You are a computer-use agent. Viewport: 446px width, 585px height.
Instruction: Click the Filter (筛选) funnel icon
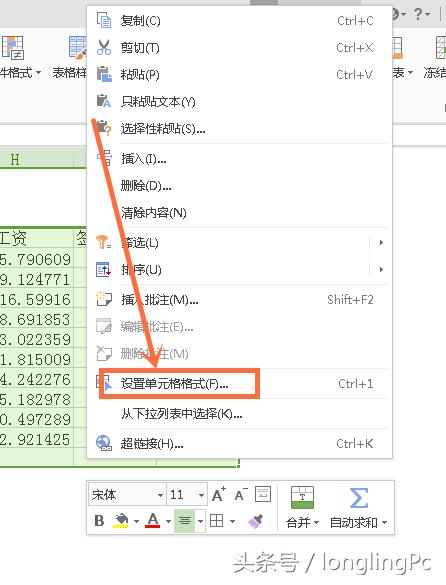(103, 243)
